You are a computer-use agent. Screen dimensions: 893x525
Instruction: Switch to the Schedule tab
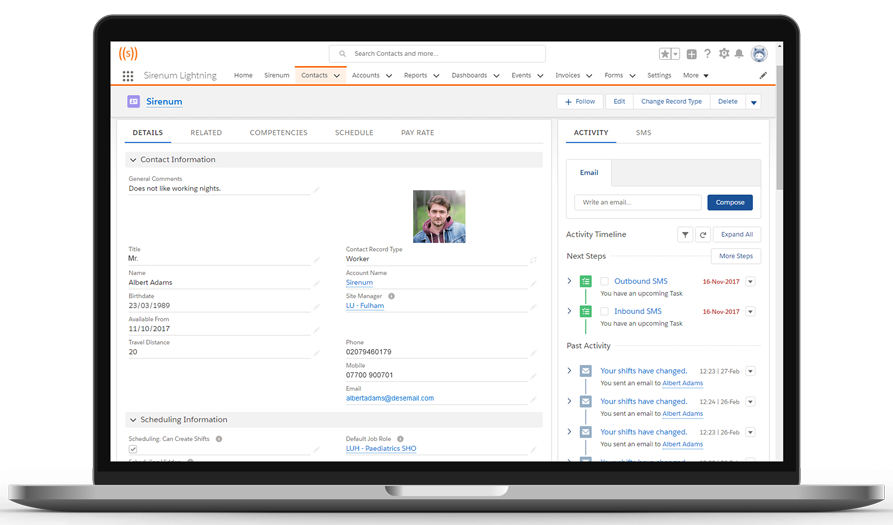354,133
